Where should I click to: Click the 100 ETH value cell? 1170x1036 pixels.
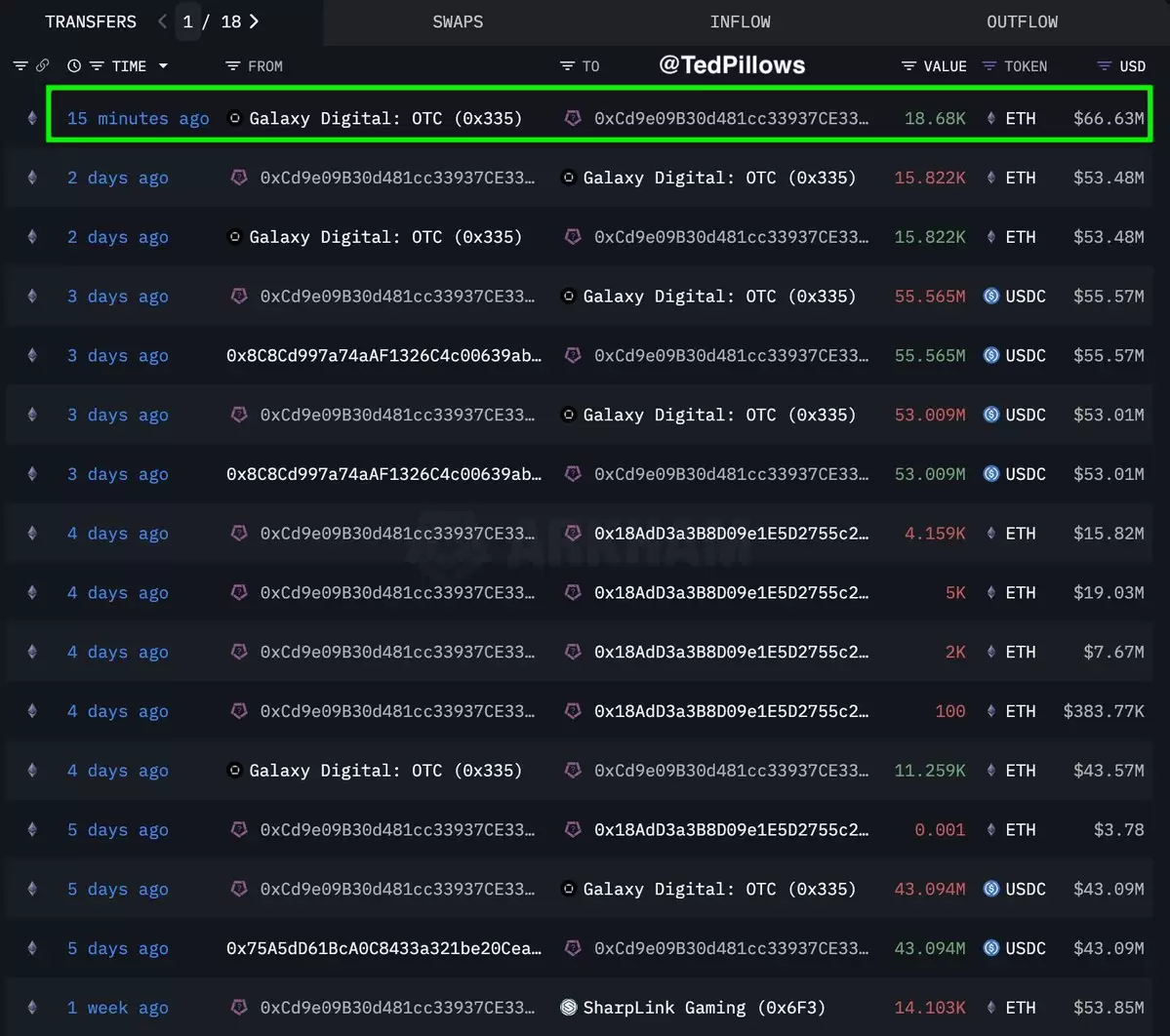(x=949, y=711)
